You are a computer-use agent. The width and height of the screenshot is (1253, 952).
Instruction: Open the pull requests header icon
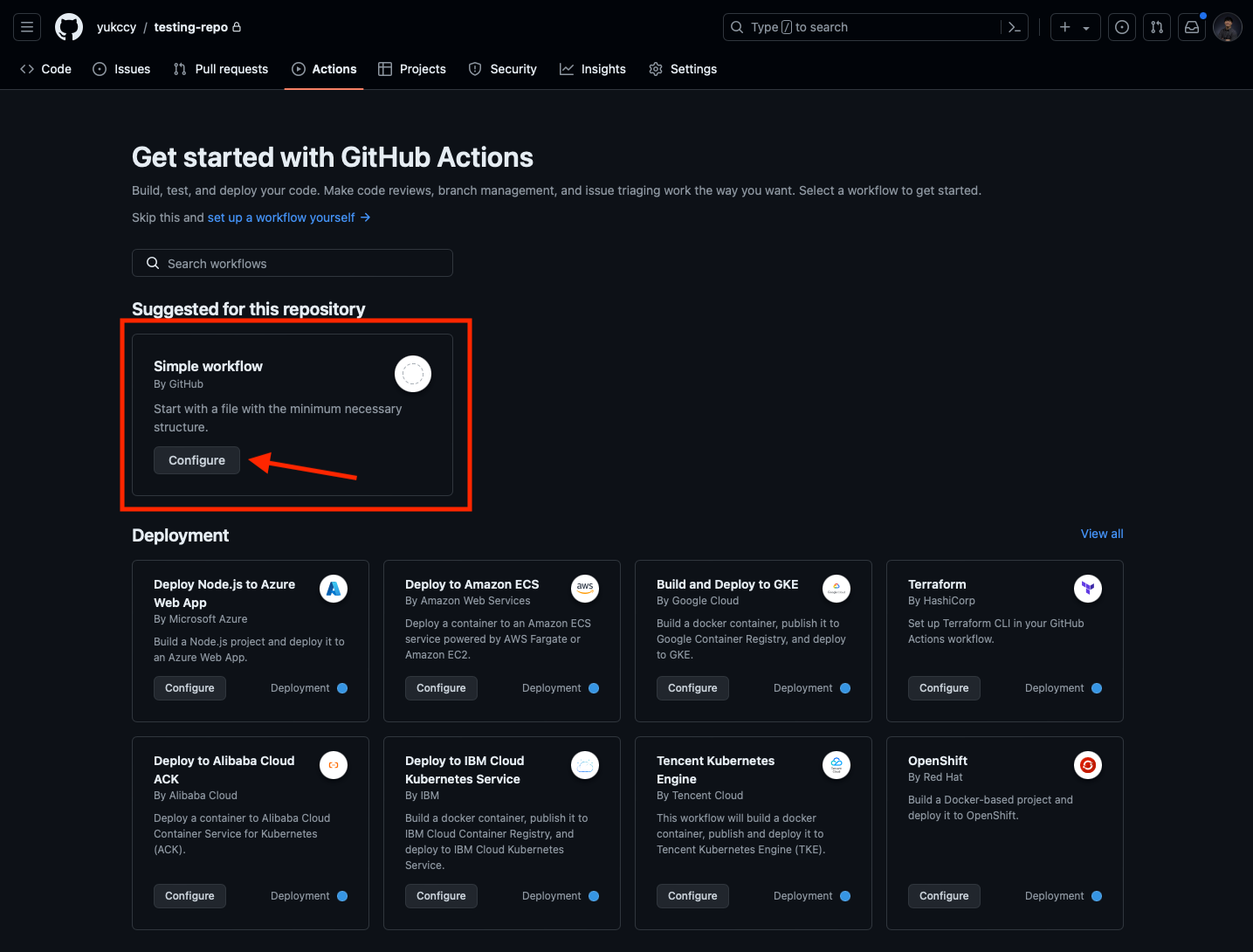(x=1157, y=27)
